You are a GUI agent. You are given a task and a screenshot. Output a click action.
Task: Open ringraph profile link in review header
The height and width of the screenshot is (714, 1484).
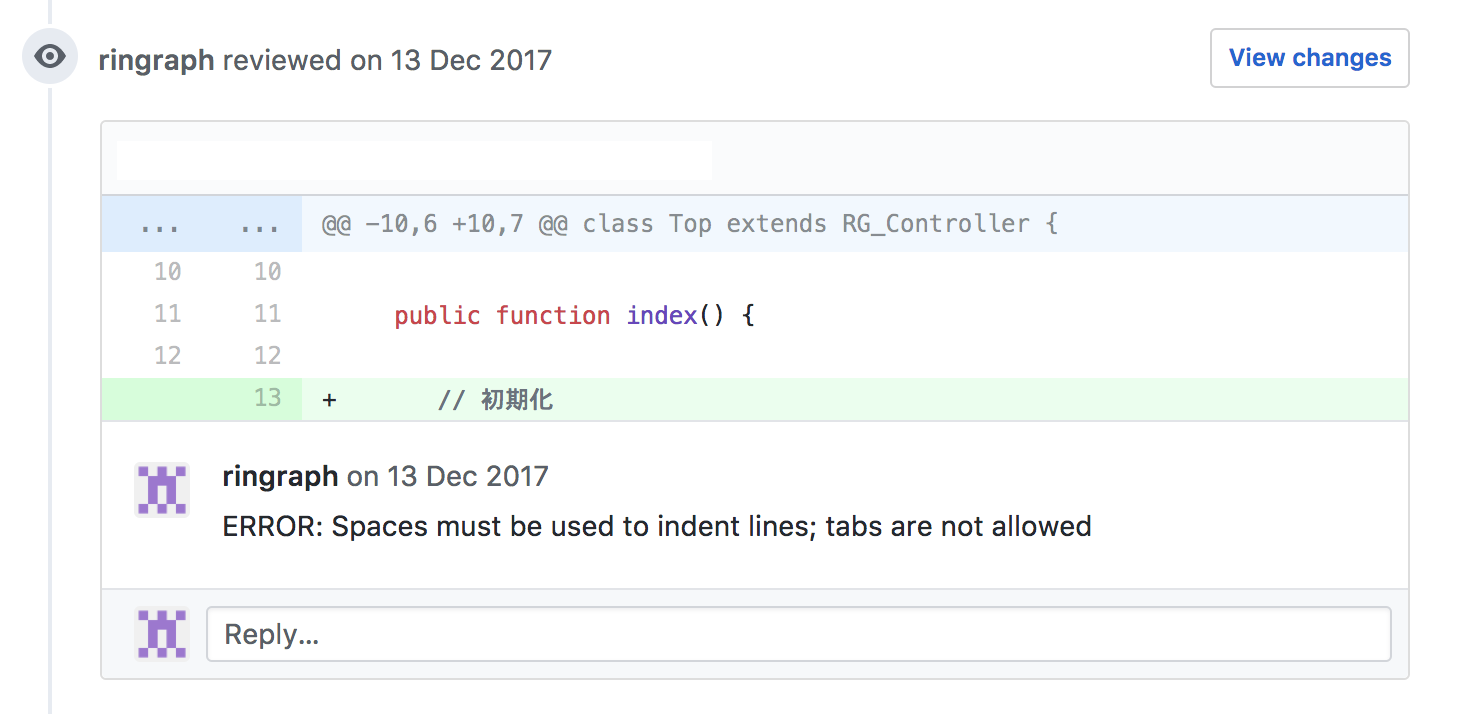click(x=157, y=60)
